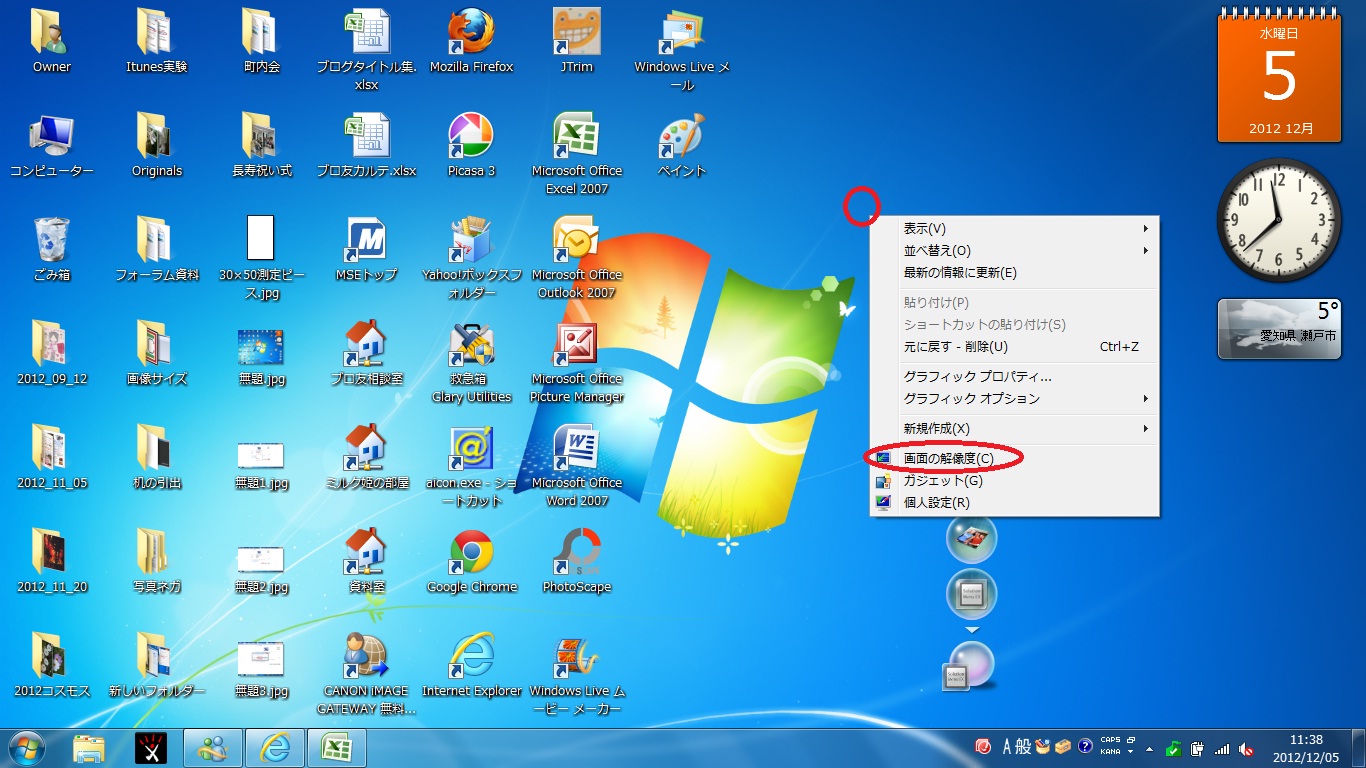This screenshot has width=1366, height=768.
Task: Select the aicon.exe shortcut icon
Action: [x=471, y=467]
